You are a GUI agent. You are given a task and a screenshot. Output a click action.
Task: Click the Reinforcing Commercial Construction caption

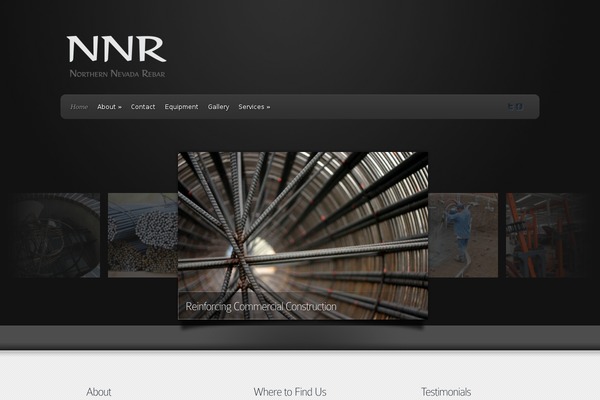(261, 306)
